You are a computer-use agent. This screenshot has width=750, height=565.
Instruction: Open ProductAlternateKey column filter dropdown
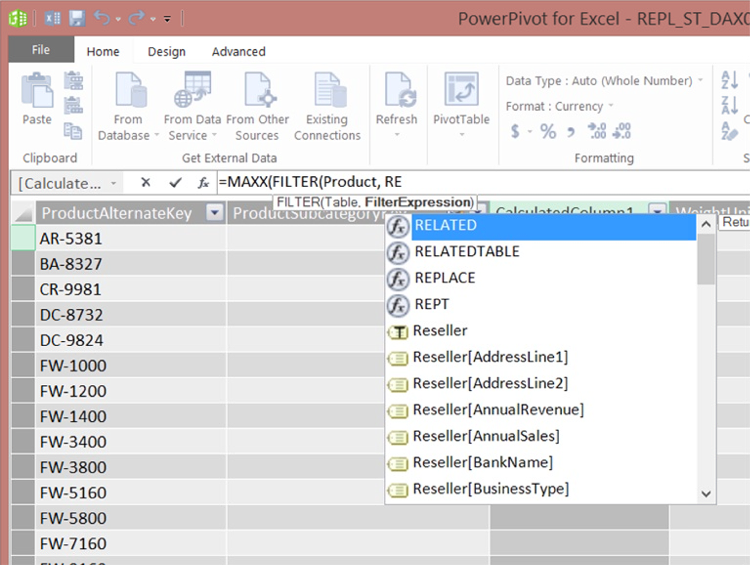coord(214,212)
